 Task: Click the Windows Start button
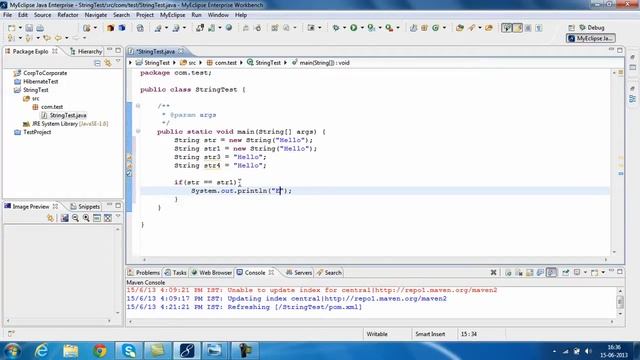click(12, 351)
